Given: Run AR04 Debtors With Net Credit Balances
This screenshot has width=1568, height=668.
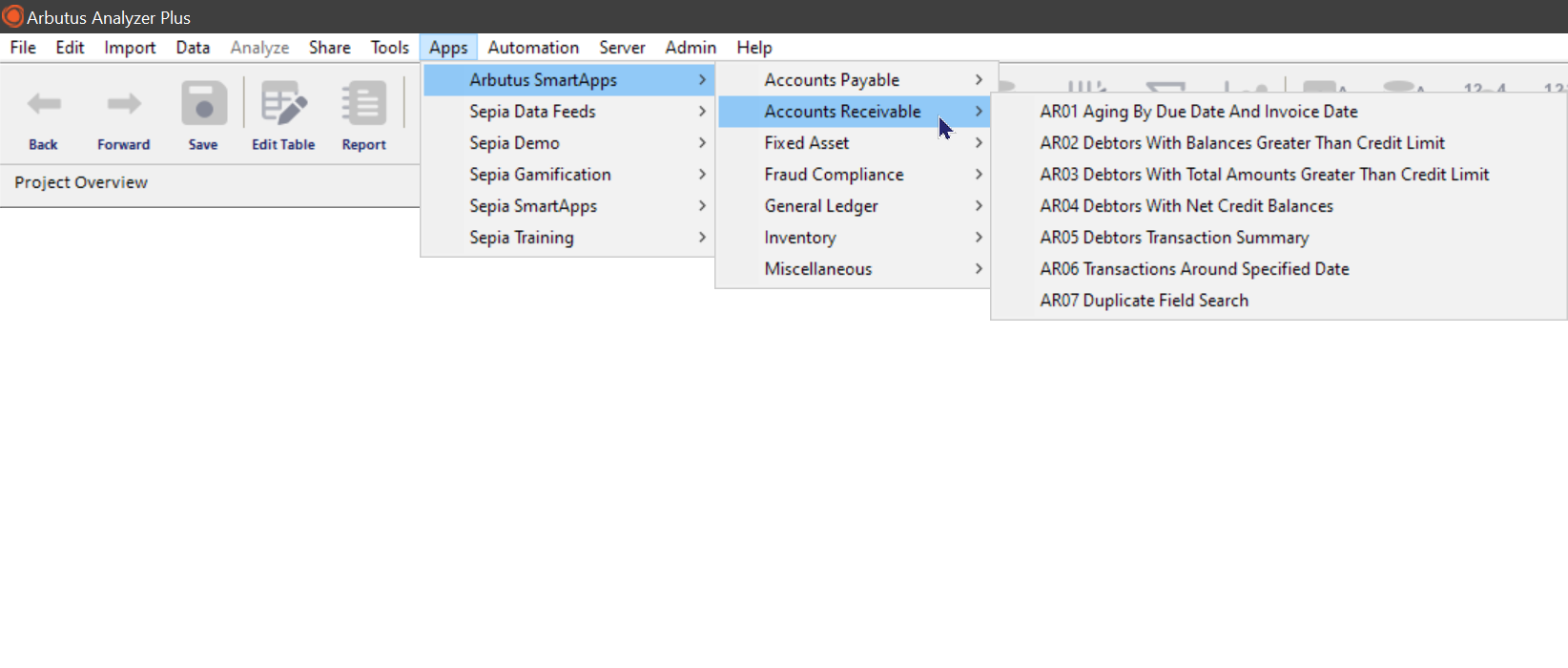Looking at the screenshot, I should [1186, 206].
